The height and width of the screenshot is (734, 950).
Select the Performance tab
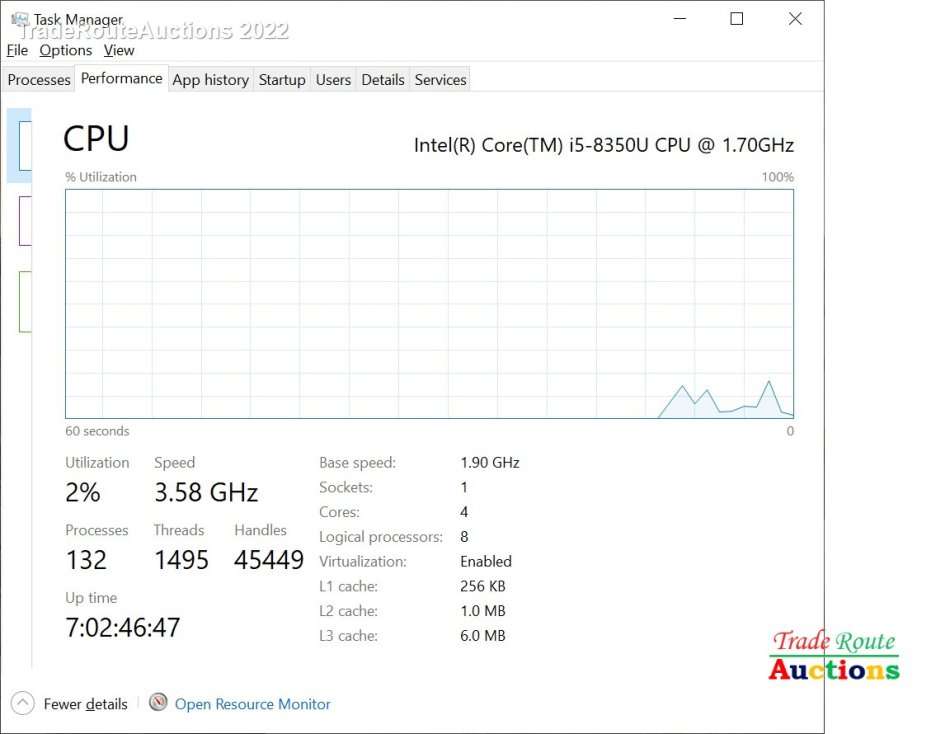121,79
